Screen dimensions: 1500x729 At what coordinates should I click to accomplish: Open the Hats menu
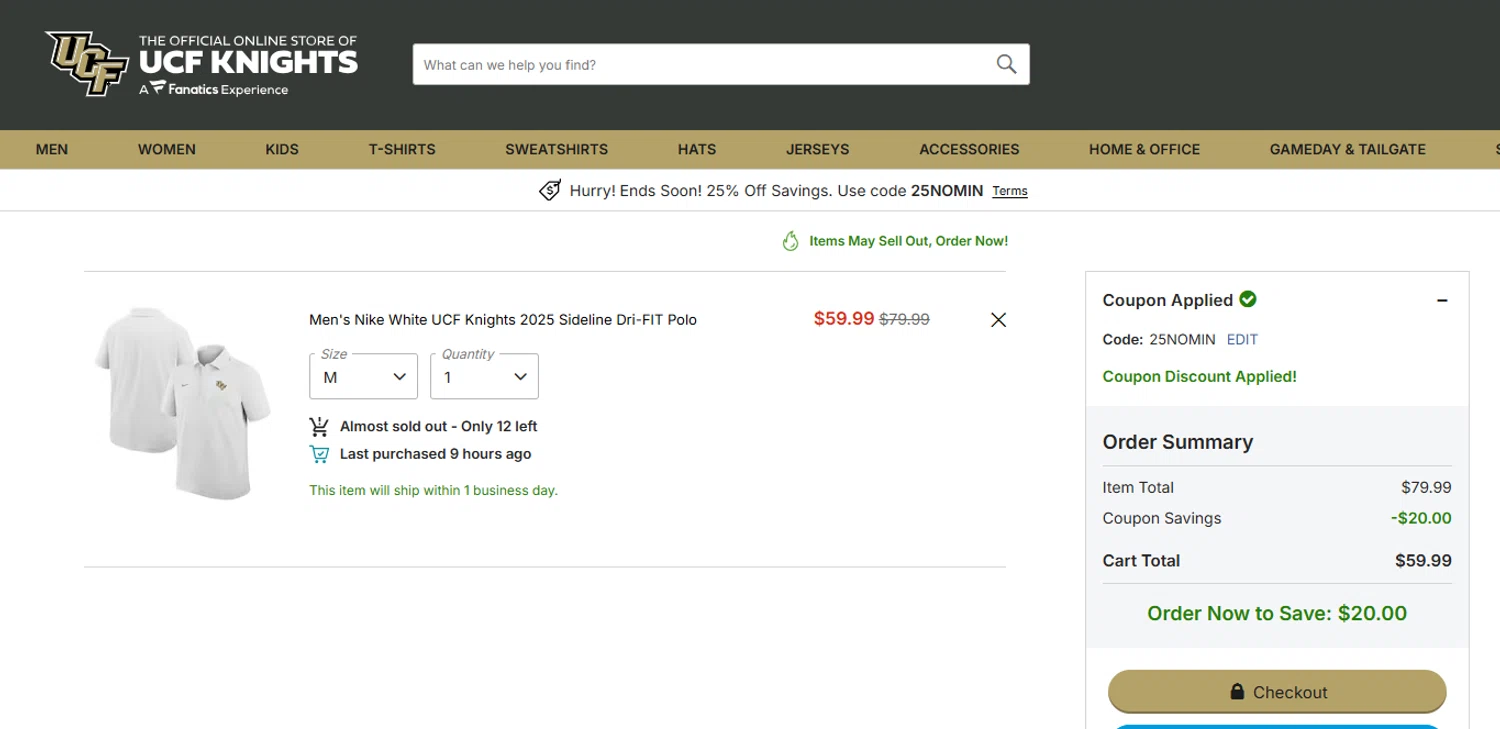pyautogui.click(x=697, y=149)
